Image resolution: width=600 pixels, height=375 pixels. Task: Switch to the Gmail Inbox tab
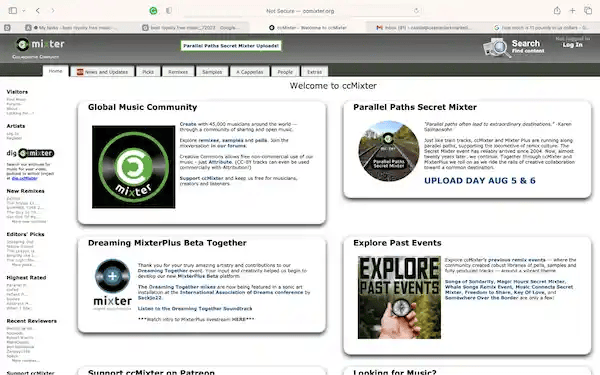pos(424,28)
